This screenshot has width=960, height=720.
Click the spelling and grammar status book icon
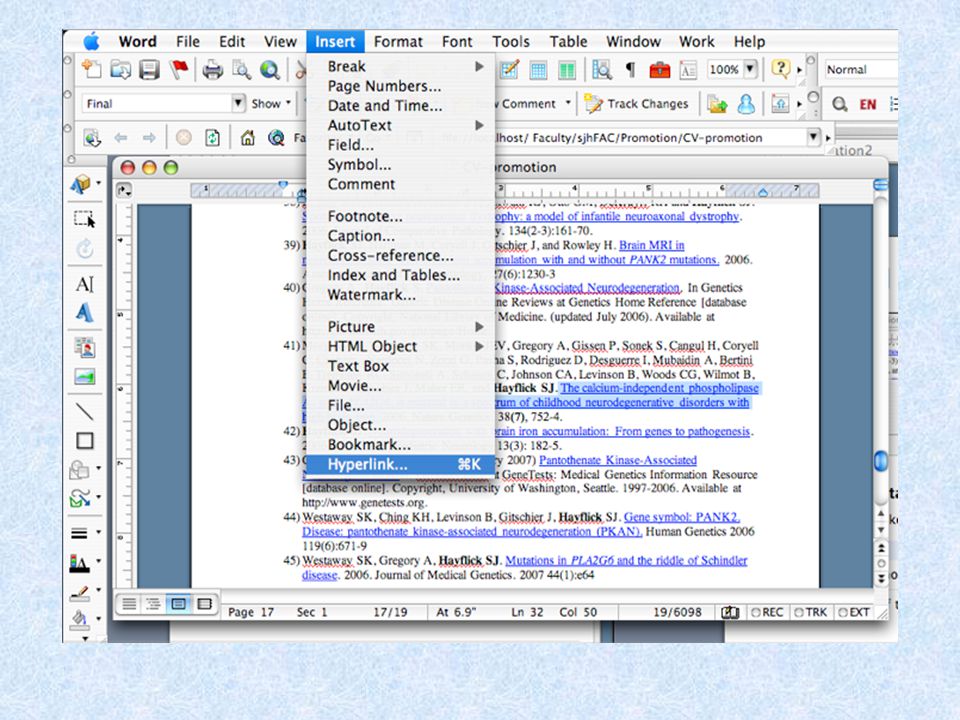(x=730, y=612)
